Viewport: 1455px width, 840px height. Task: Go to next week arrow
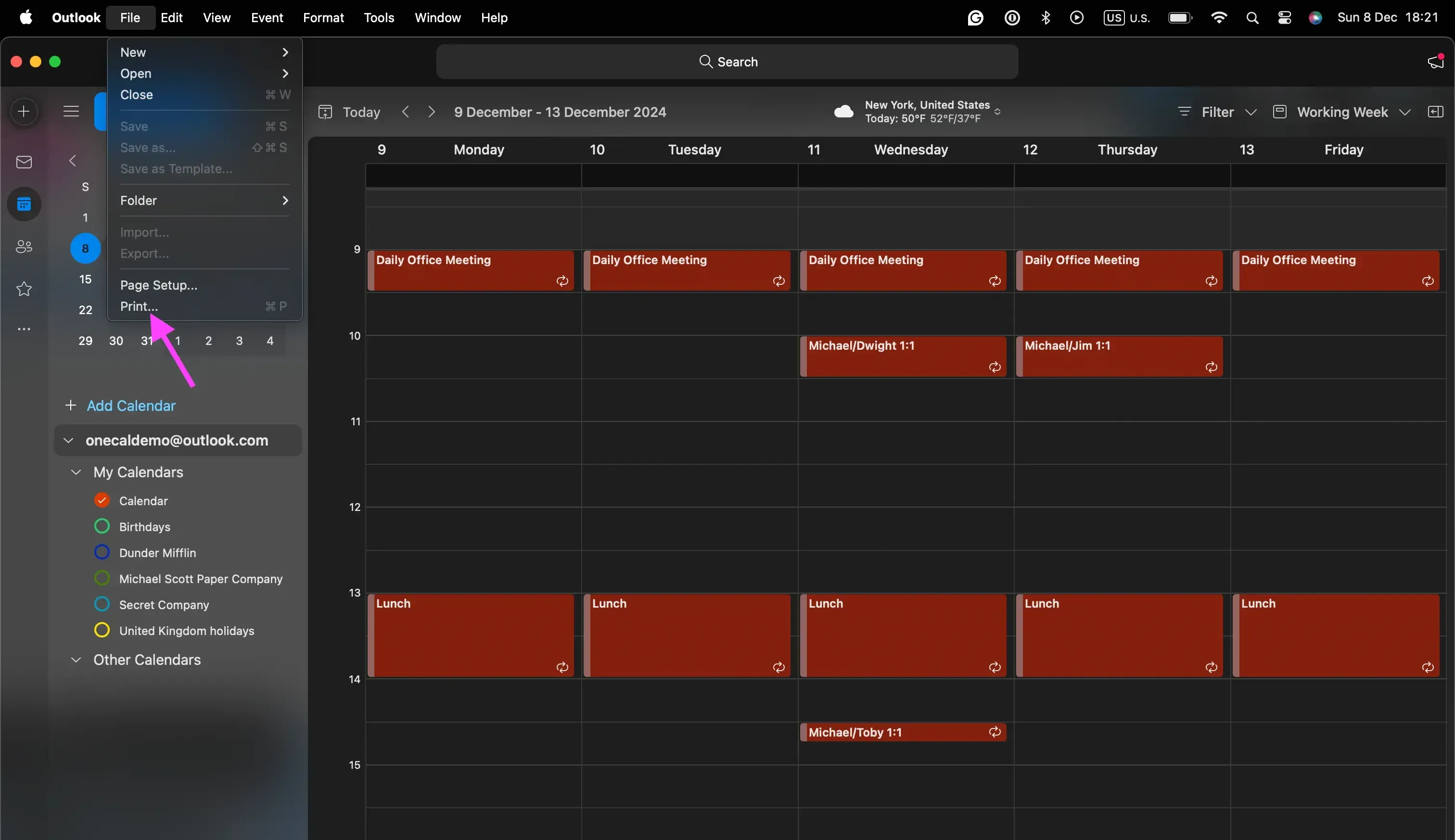tap(432, 112)
